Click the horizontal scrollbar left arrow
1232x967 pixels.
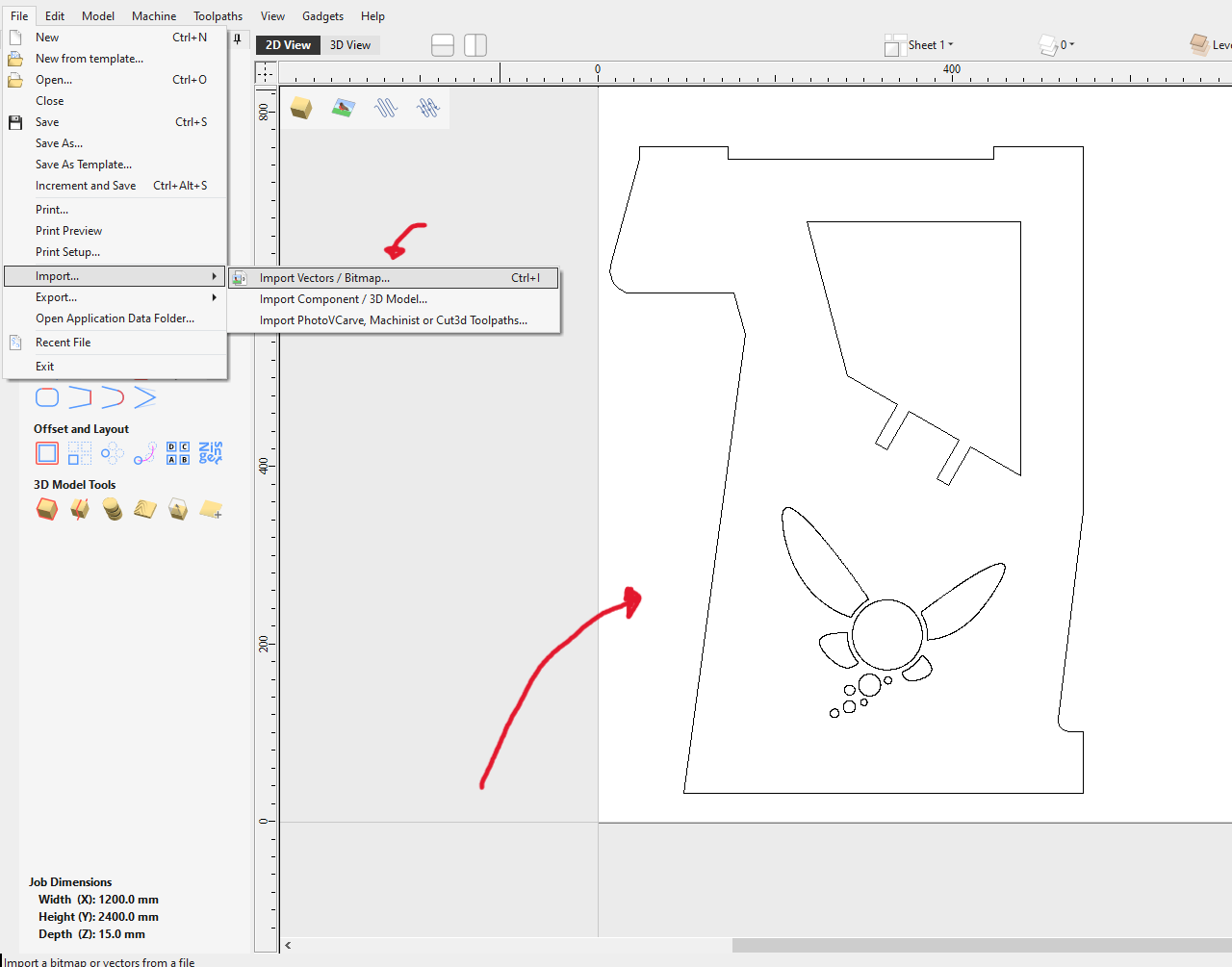click(x=288, y=945)
